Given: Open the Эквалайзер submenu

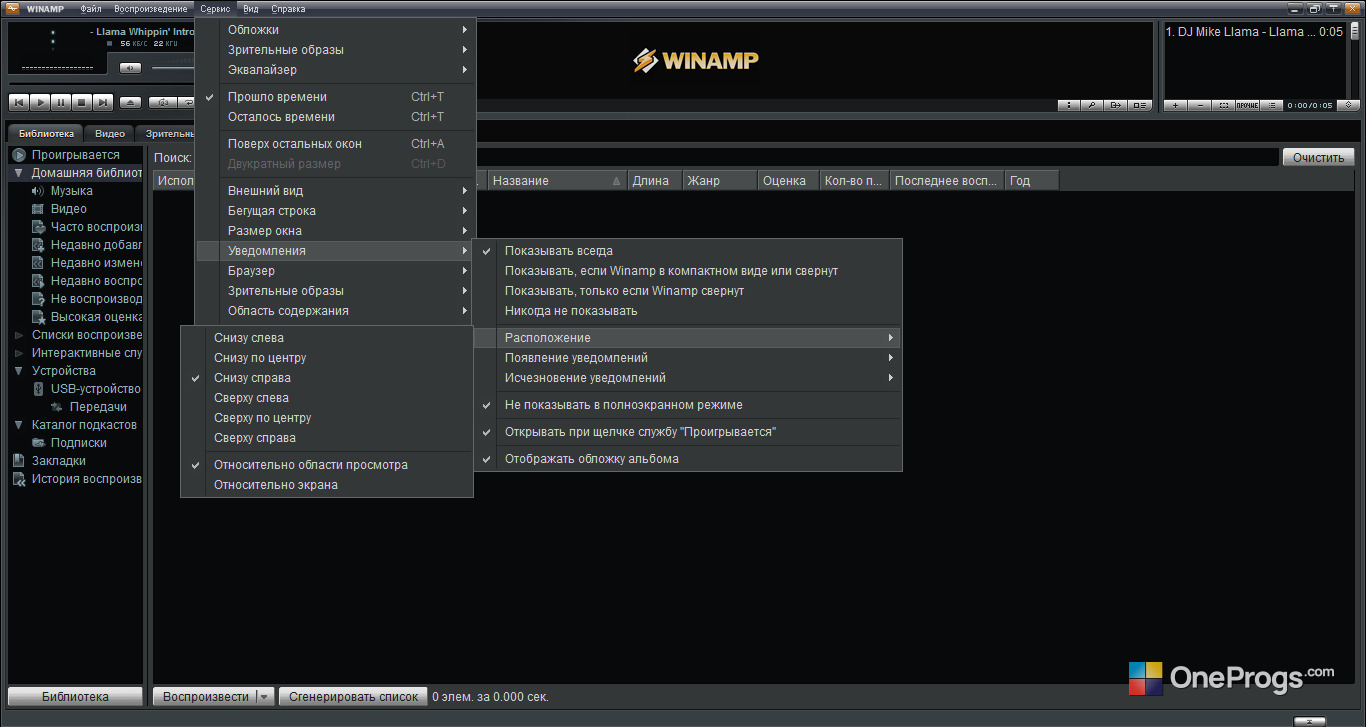Looking at the screenshot, I should 336,70.
